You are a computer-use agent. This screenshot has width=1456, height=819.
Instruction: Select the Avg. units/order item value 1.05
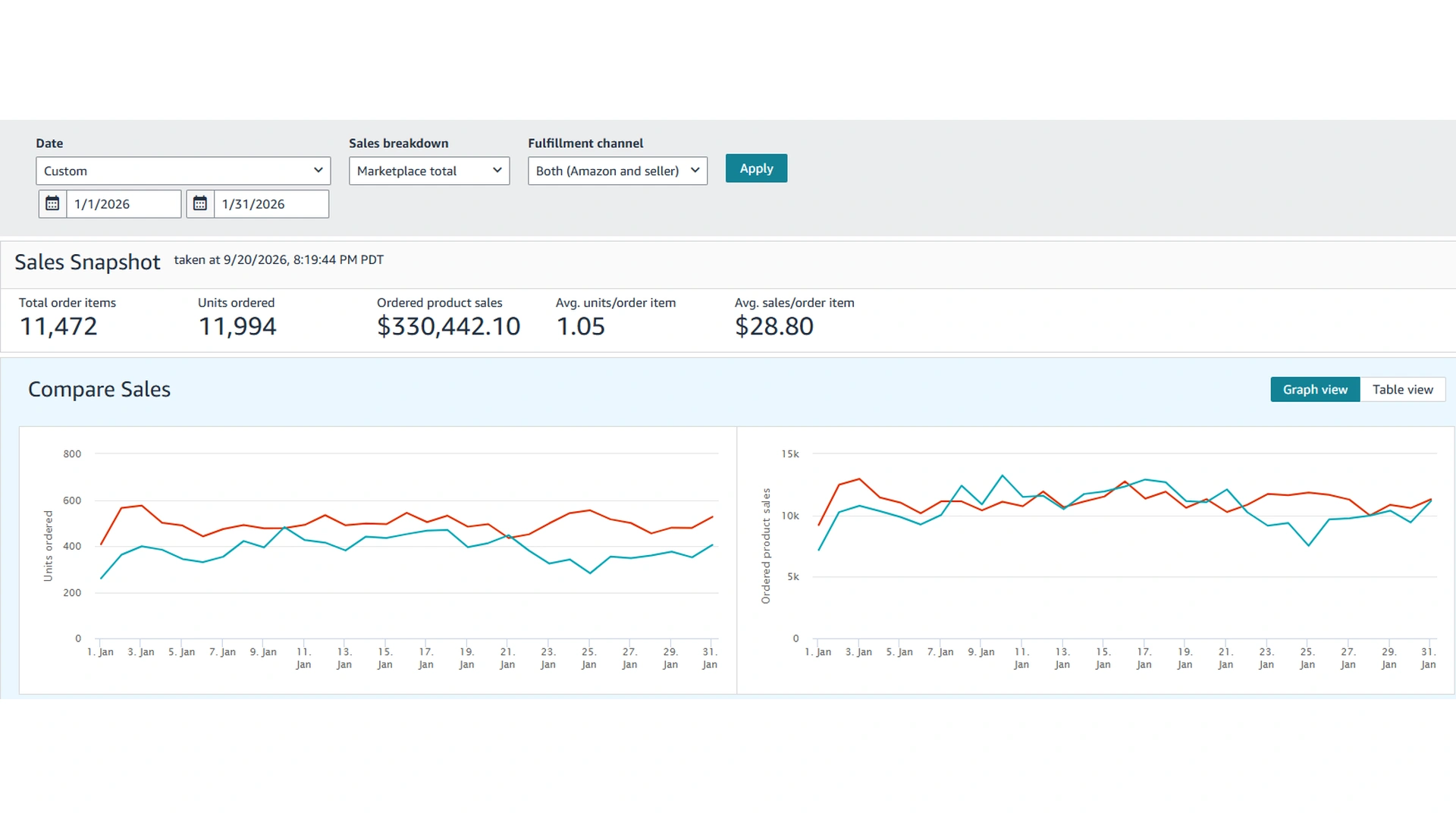pyautogui.click(x=581, y=326)
